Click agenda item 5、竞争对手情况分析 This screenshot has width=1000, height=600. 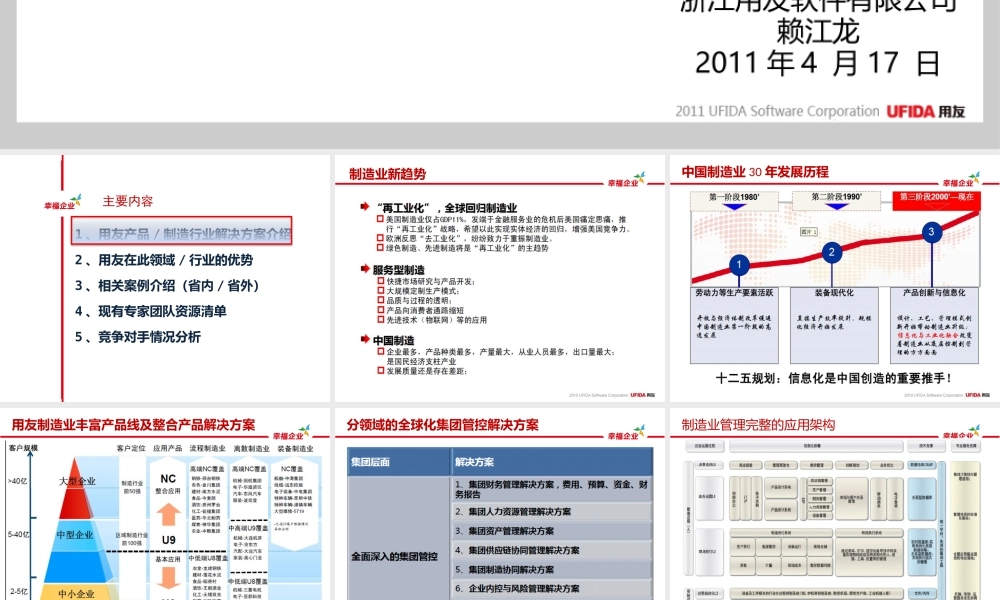[138, 337]
